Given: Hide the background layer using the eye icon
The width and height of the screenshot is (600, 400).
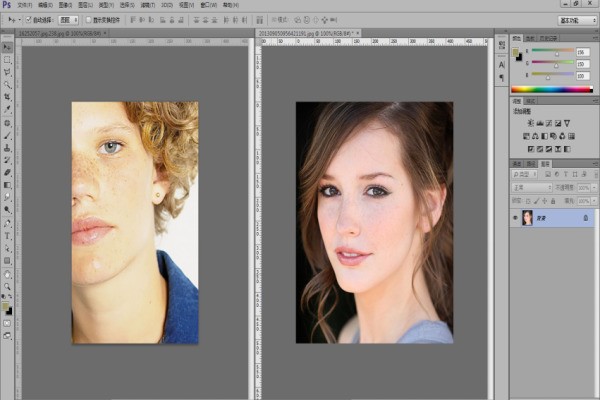Looking at the screenshot, I should (x=515, y=217).
